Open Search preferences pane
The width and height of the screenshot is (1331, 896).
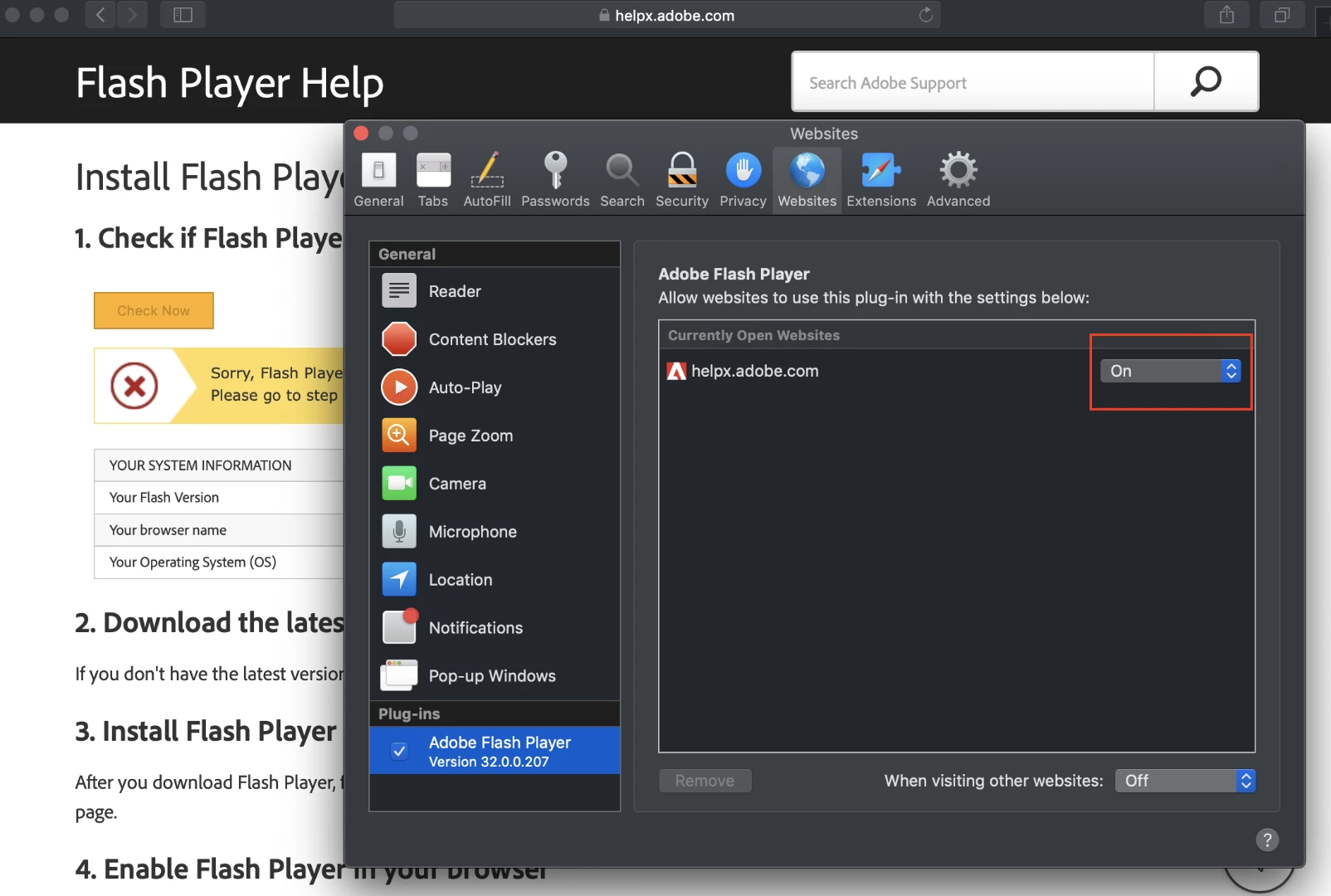pyautogui.click(x=622, y=180)
